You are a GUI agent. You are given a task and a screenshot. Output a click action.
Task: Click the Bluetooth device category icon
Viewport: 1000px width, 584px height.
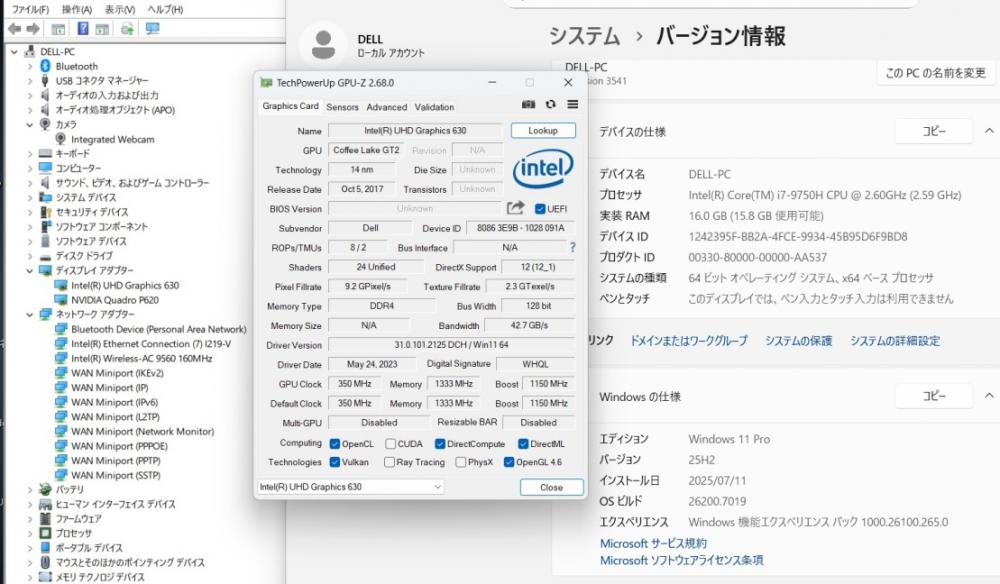pyautogui.click(x=45, y=66)
